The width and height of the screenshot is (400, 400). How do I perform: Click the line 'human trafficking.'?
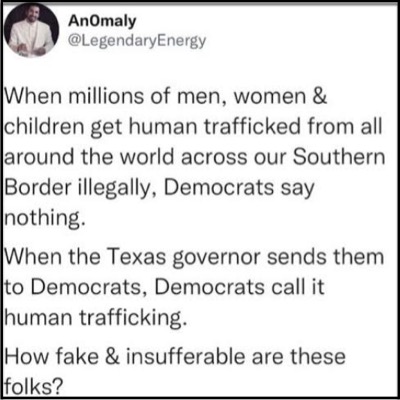click(95, 318)
